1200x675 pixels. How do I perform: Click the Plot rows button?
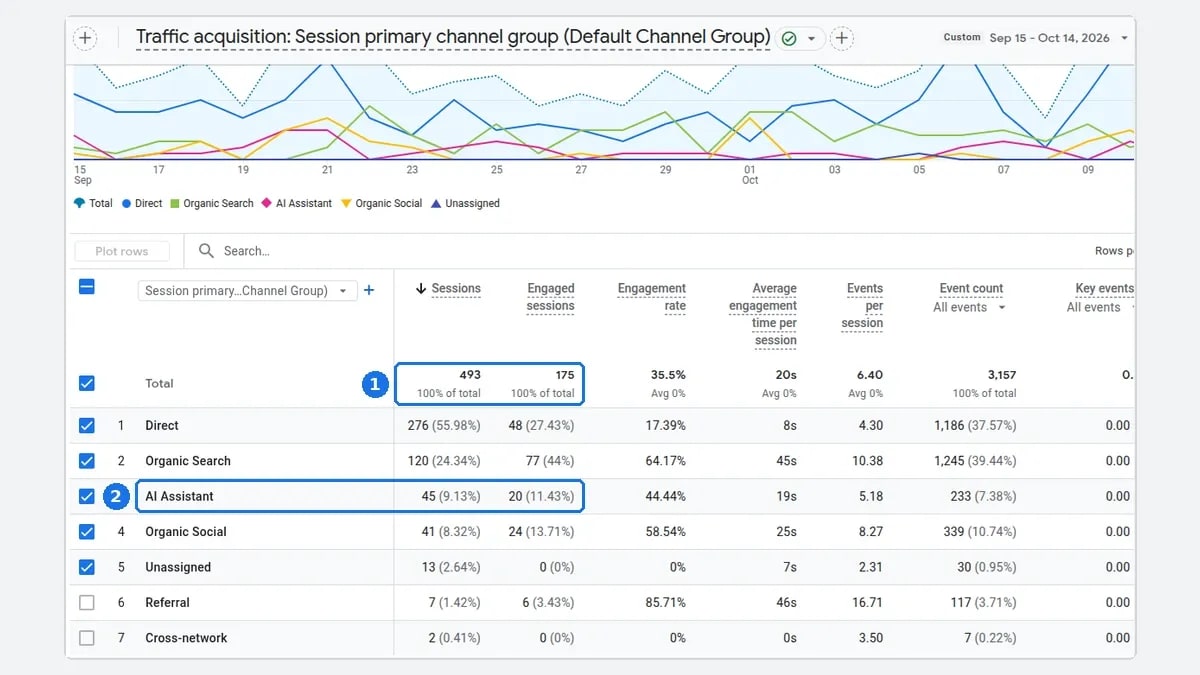click(x=122, y=251)
